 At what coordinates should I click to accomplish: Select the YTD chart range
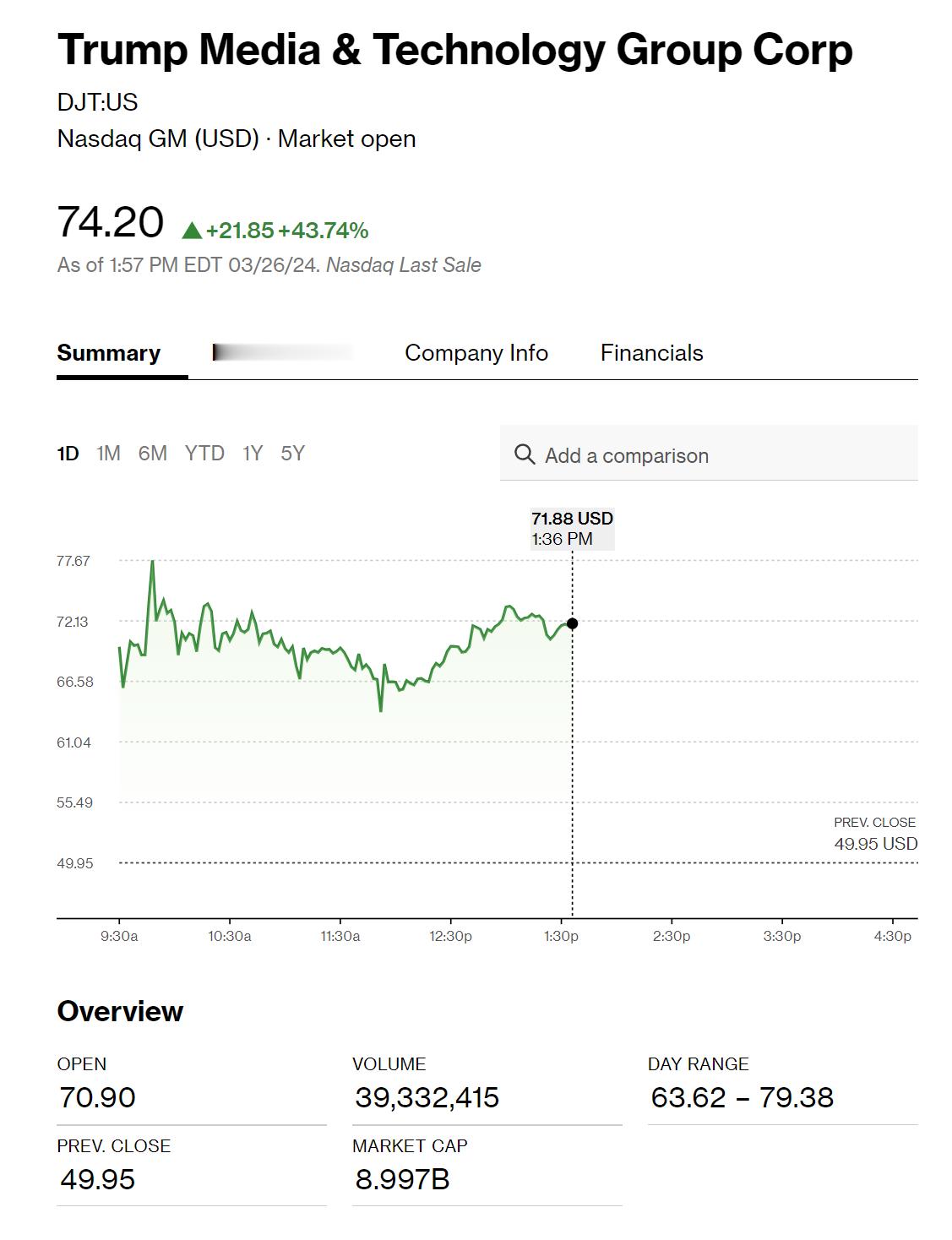204,454
